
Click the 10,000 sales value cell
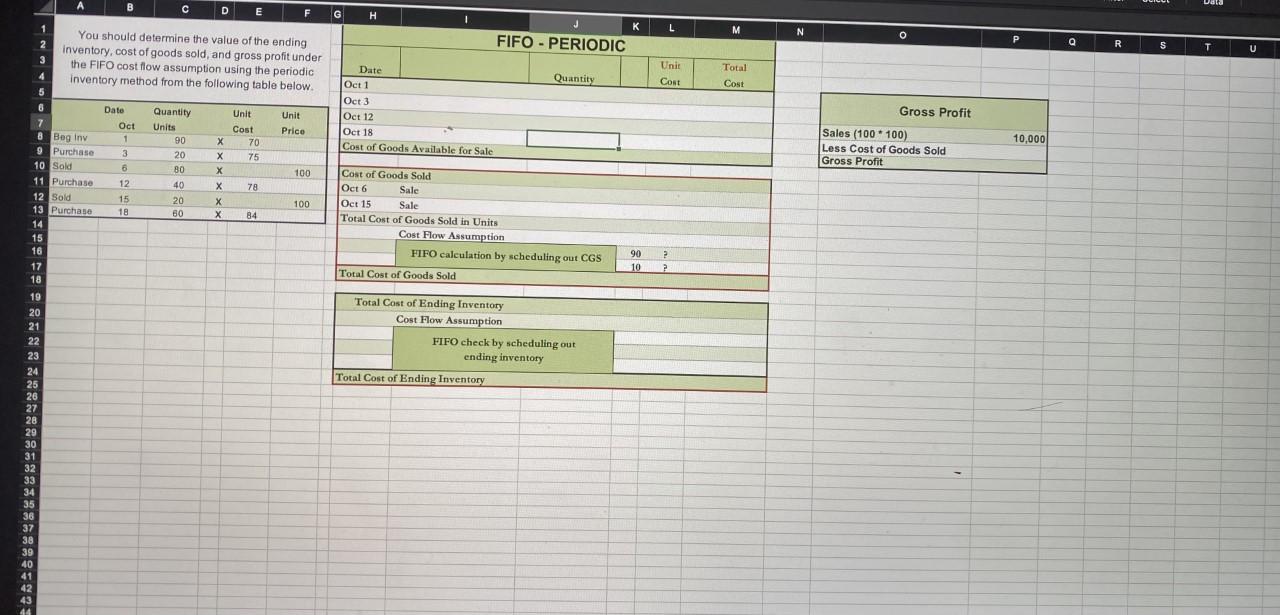1029,139
